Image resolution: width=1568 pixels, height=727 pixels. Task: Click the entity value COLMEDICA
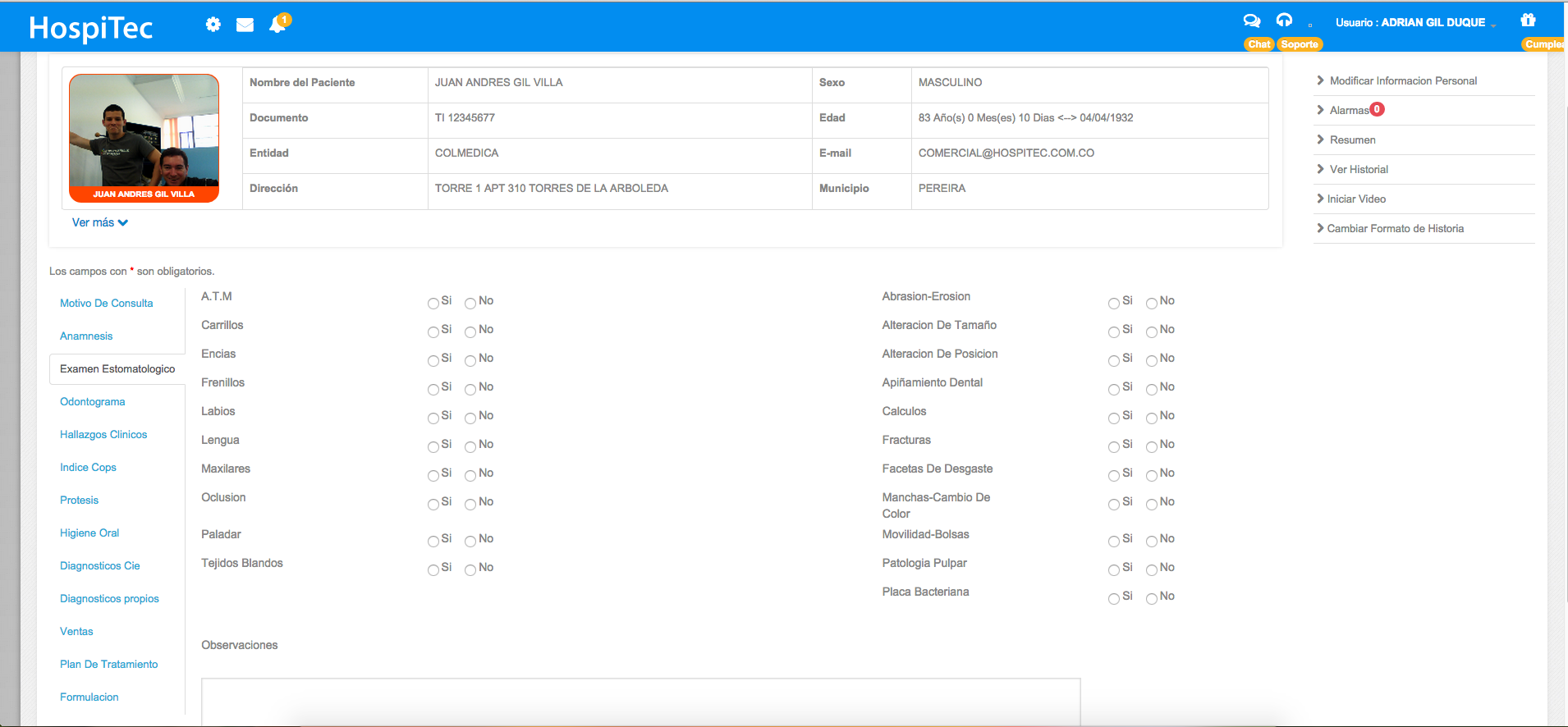tap(466, 153)
